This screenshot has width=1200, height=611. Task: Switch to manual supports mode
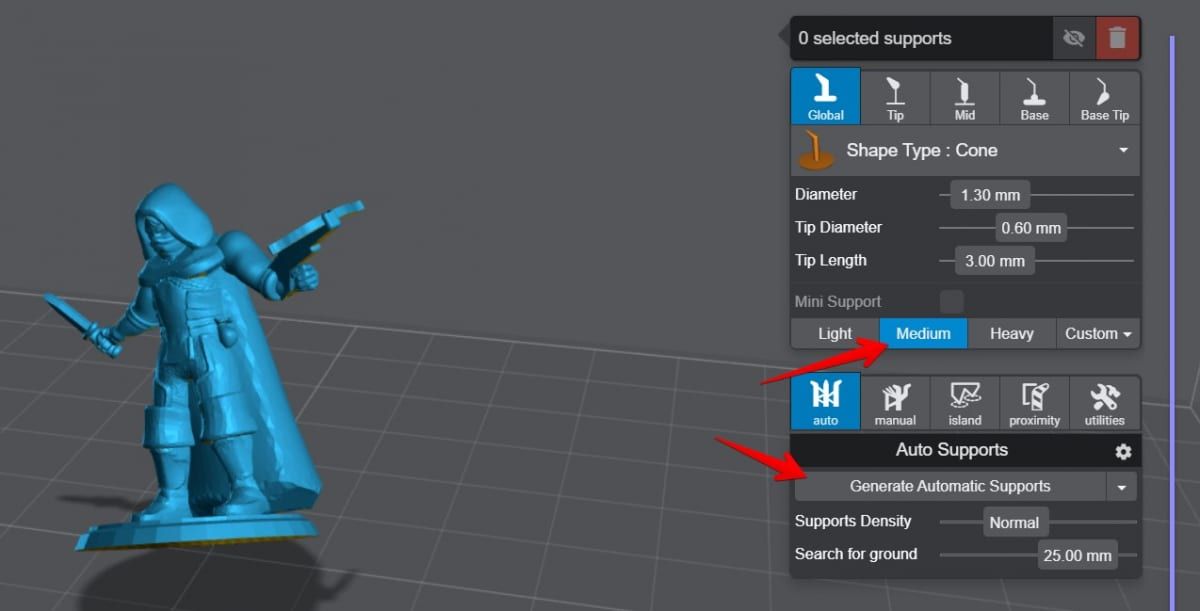click(895, 401)
